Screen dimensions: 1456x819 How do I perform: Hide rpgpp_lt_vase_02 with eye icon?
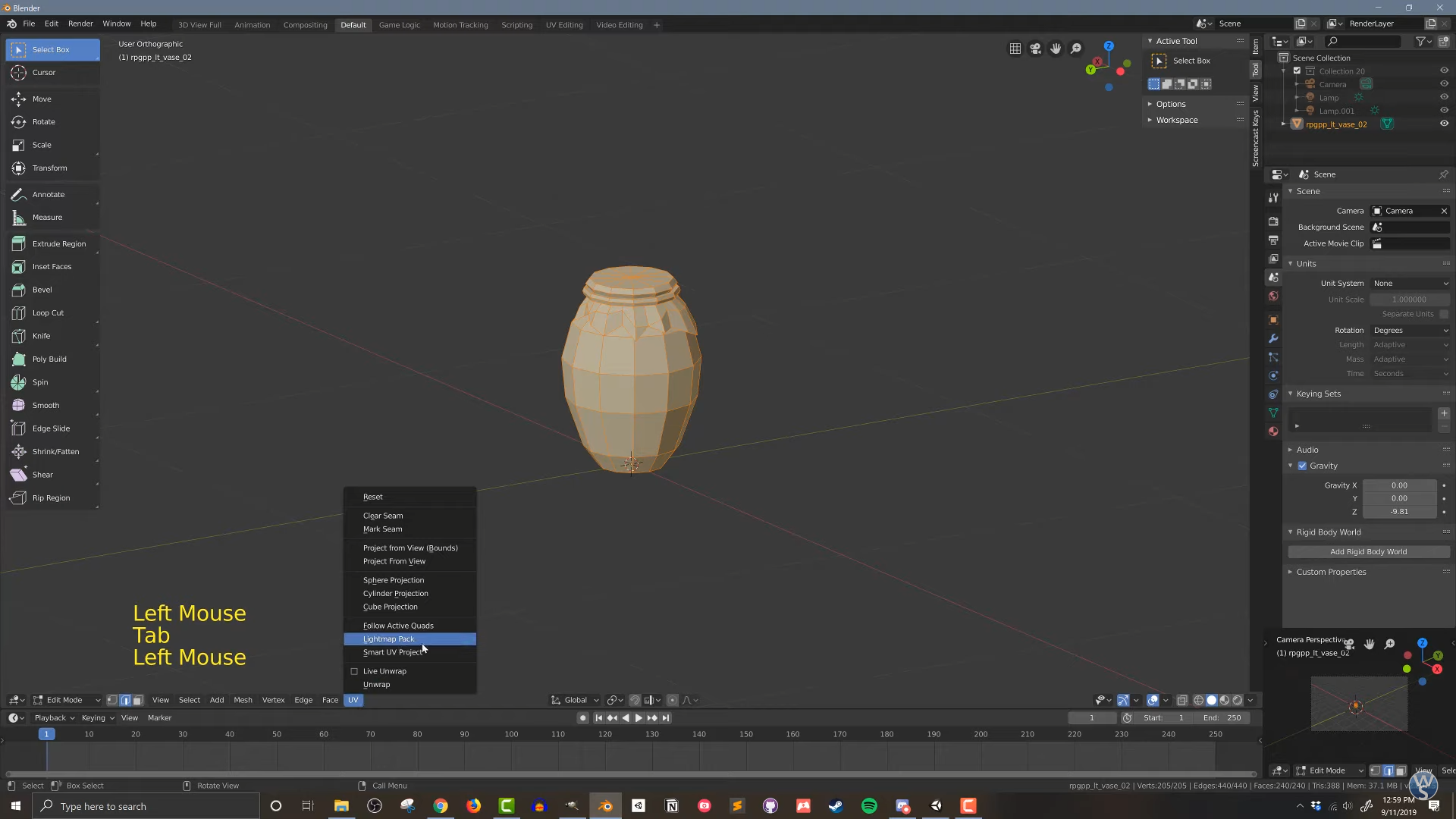(x=1444, y=124)
